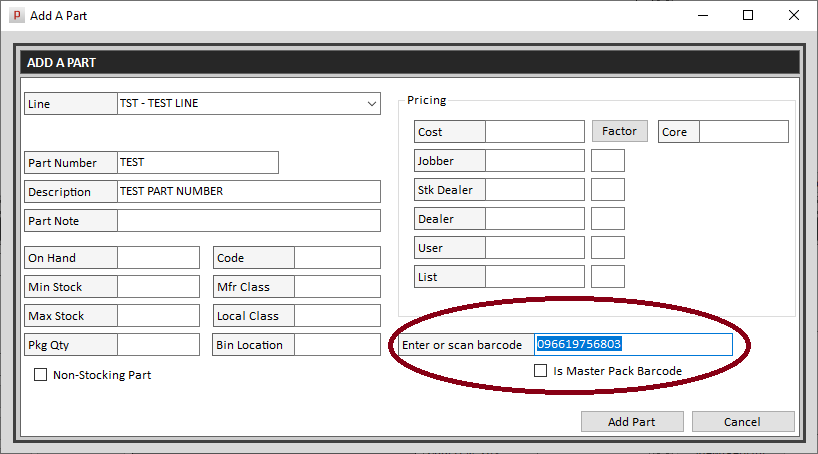This screenshot has height=454, width=818.
Task: Close the Add A Part window
Action: 793,16
